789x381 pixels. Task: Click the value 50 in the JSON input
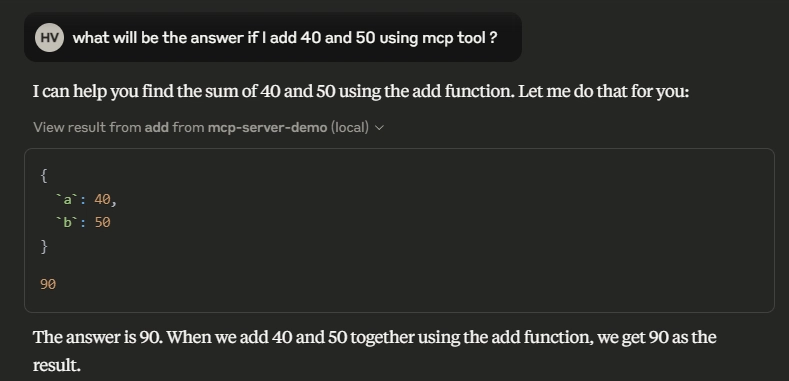coord(102,222)
